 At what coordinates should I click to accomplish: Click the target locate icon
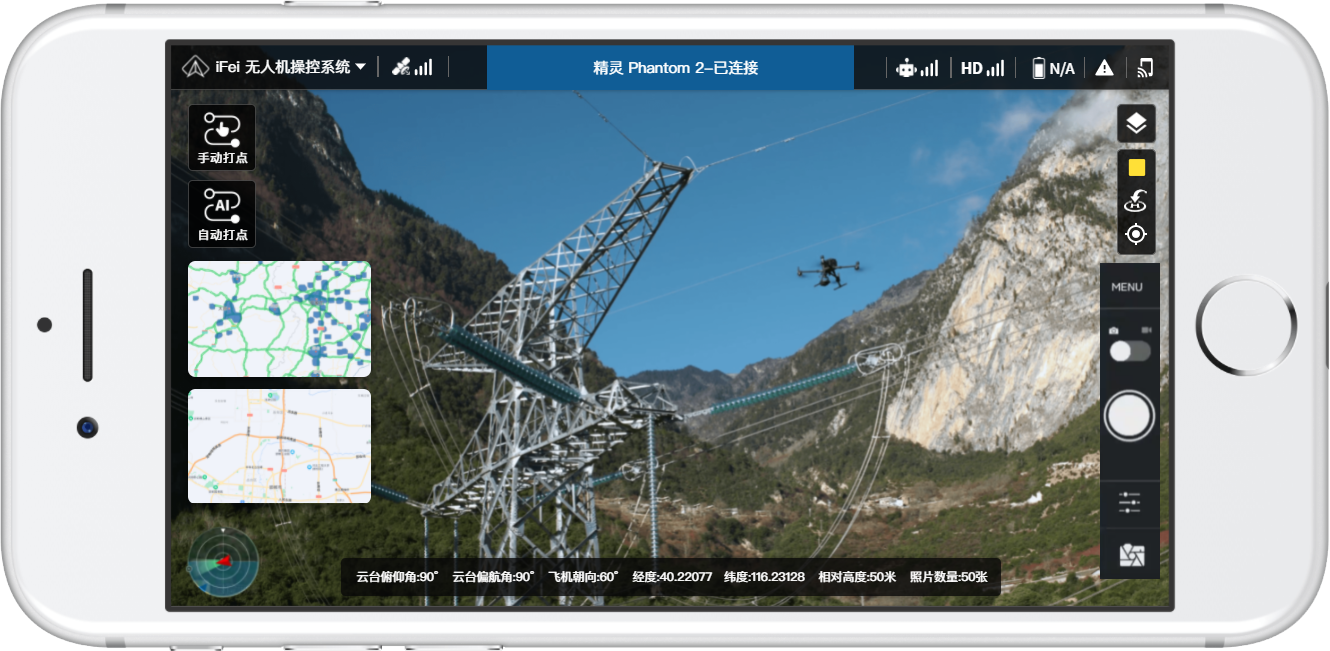tap(1136, 235)
